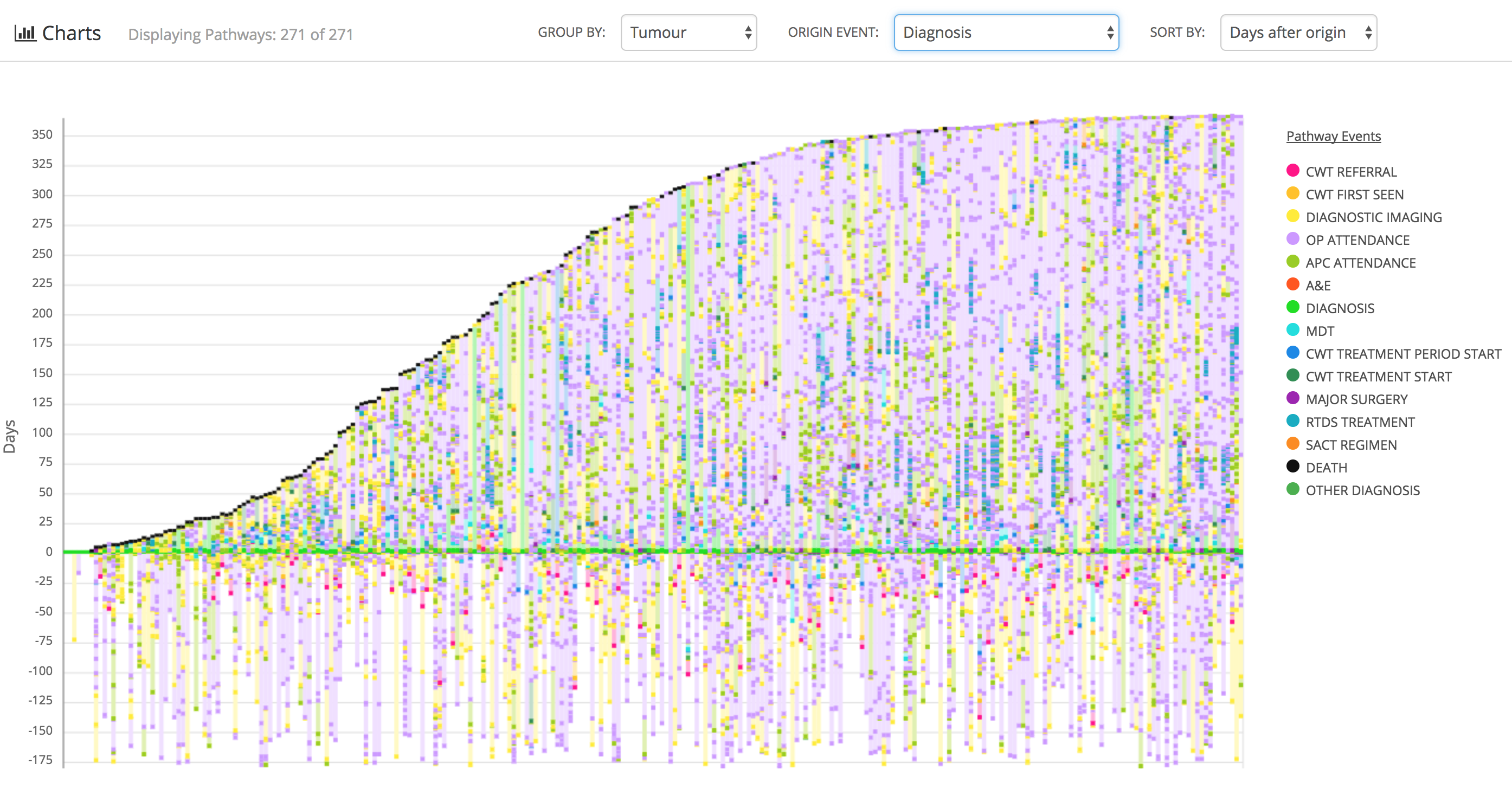Click the black DEATH legend dot
1512x803 pixels.
[1292, 467]
